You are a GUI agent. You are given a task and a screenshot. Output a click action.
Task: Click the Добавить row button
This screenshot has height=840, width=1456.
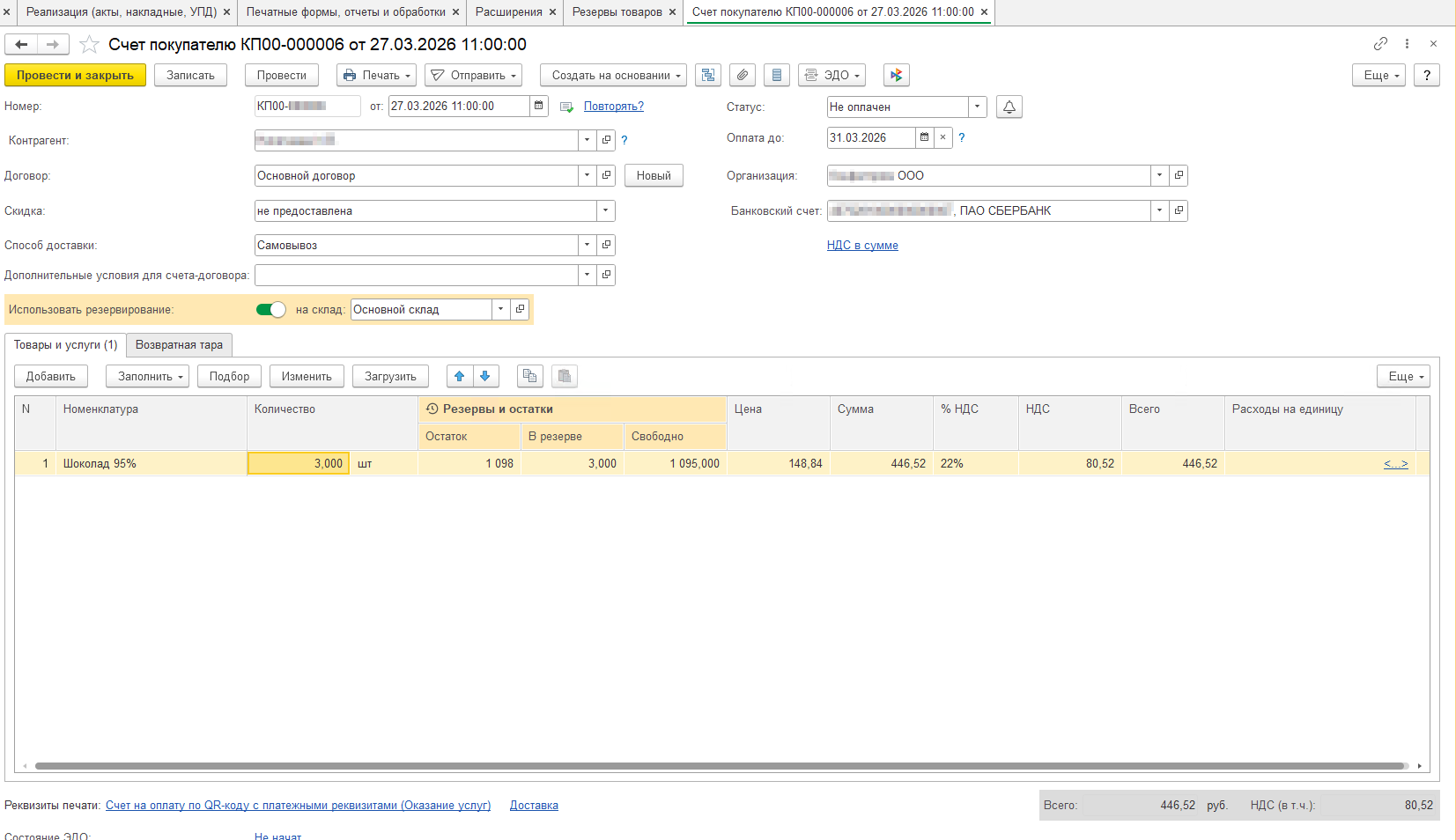point(50,377)
